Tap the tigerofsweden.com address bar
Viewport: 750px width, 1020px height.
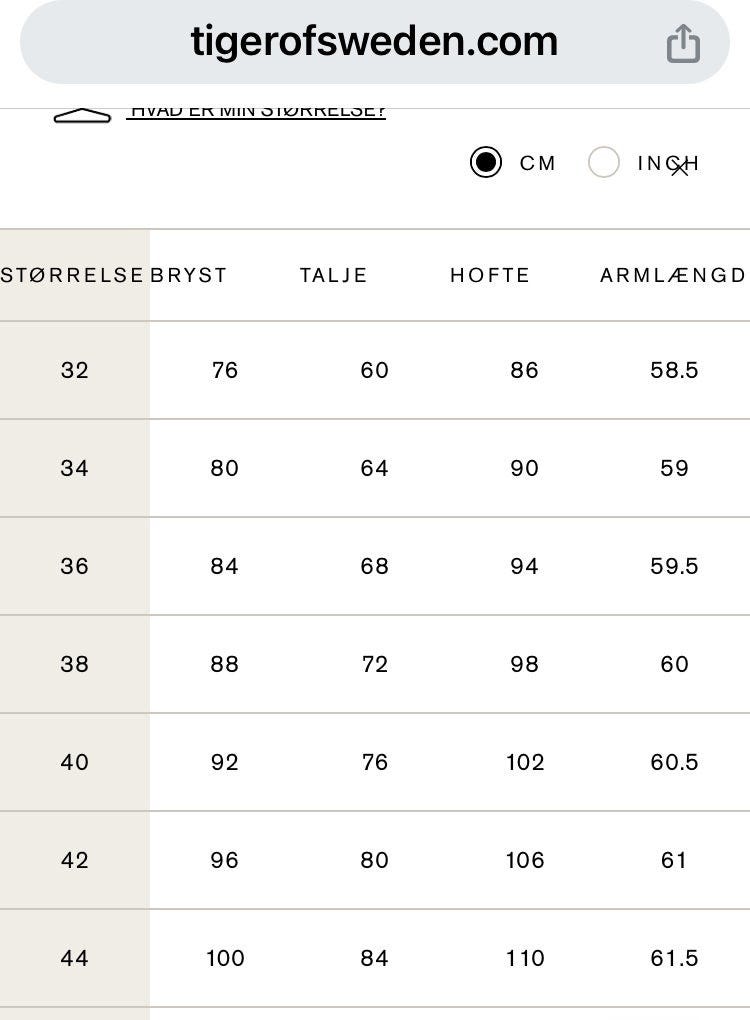point(374,42)
